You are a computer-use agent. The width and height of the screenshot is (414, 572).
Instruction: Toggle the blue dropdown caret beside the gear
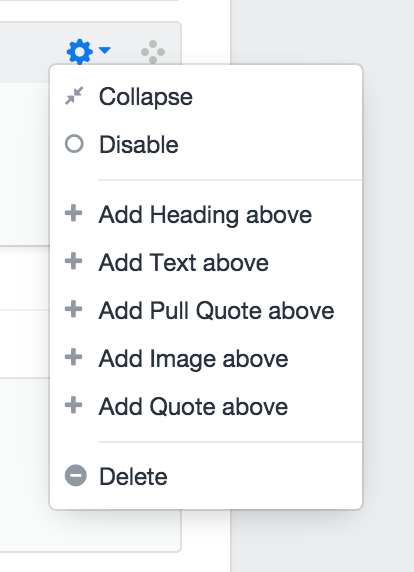(x=105, y=50)
